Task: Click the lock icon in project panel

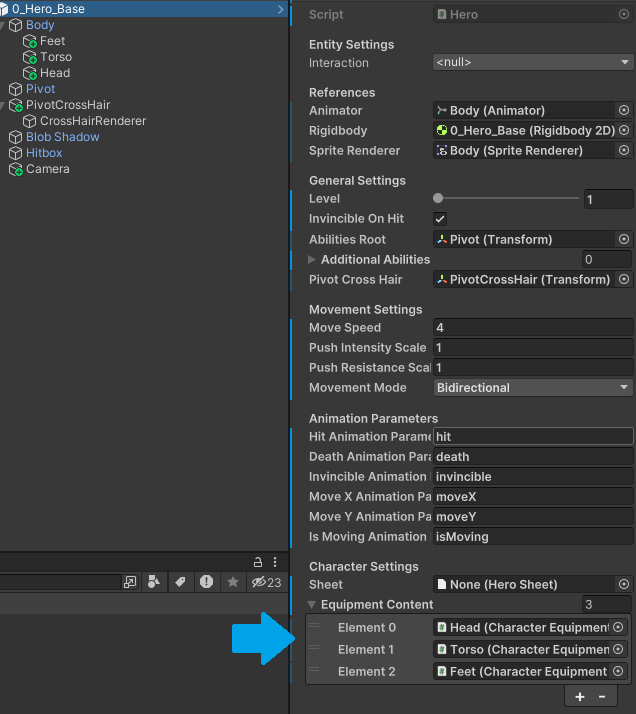Action: (x=258, y=562)
